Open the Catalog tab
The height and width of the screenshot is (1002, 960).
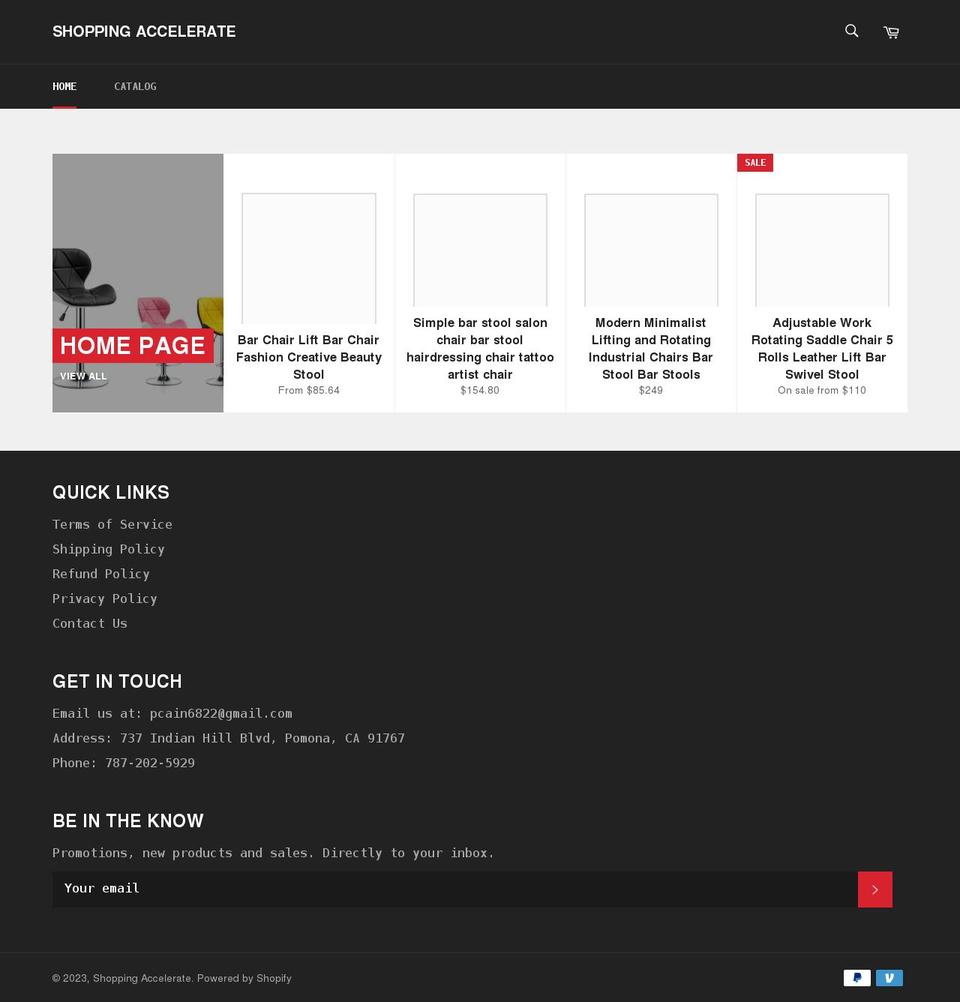pyautogui.click(x=135, y=86)
